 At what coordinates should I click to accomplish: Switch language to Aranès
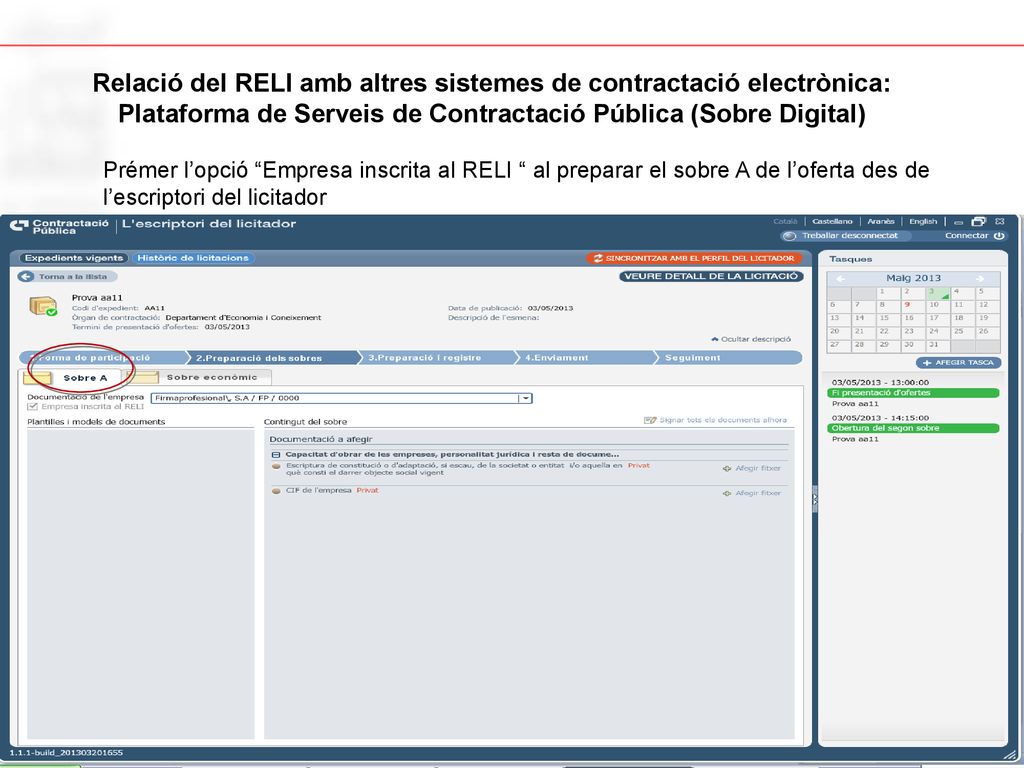point(880,222)
